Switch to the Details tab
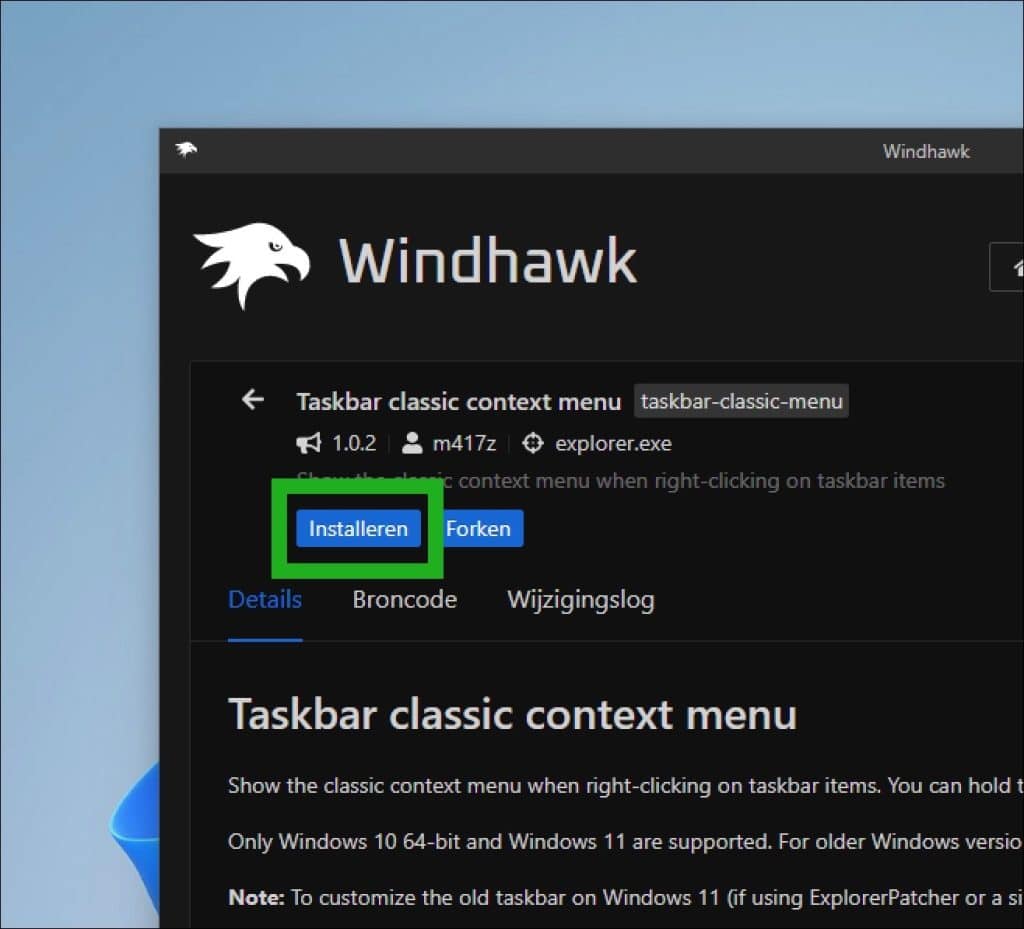The height and width of the screenshot is (929, 1024). point(265,599)
